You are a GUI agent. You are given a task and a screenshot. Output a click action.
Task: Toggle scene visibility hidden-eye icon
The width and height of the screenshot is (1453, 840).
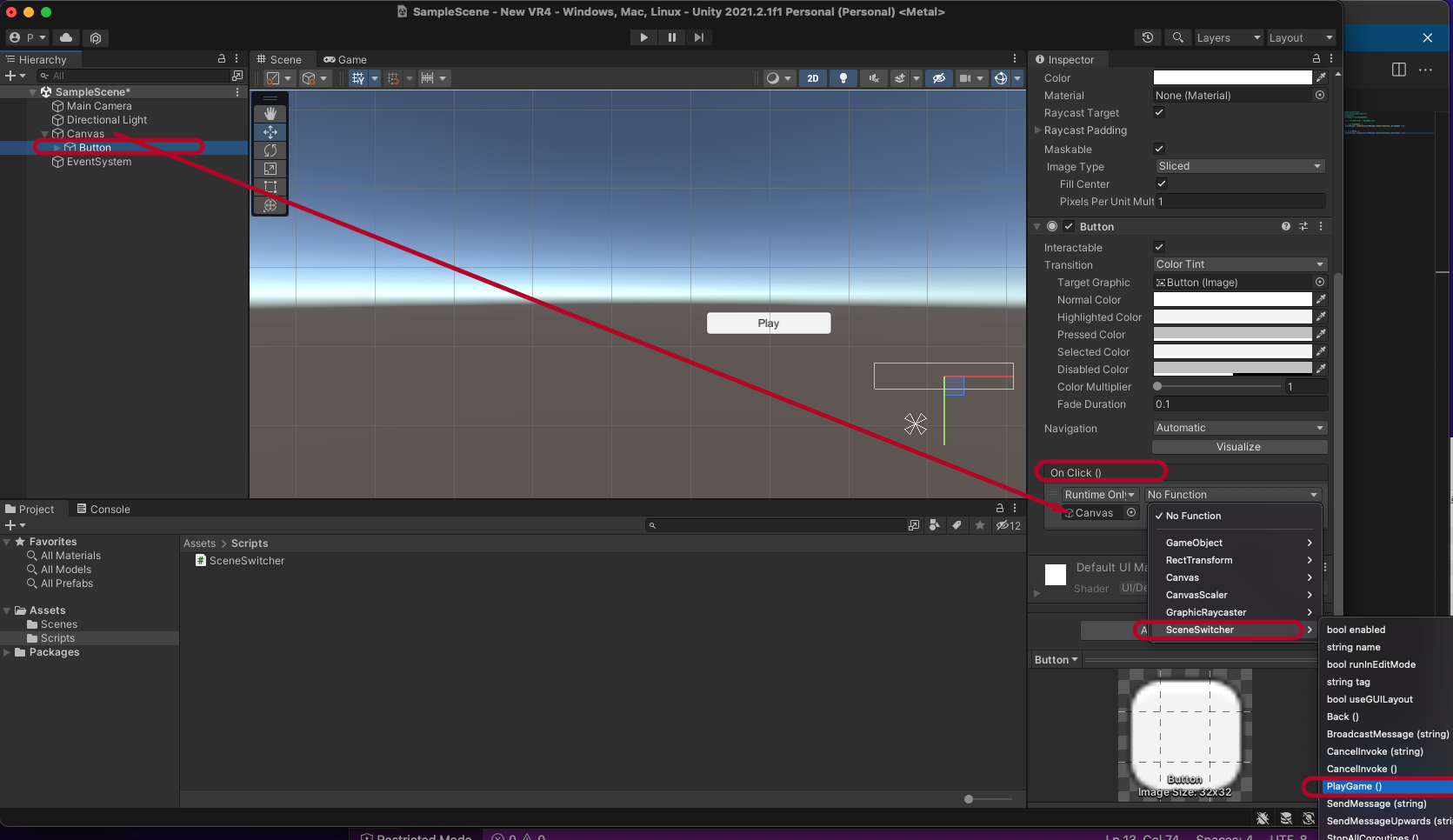click(938, 78)
